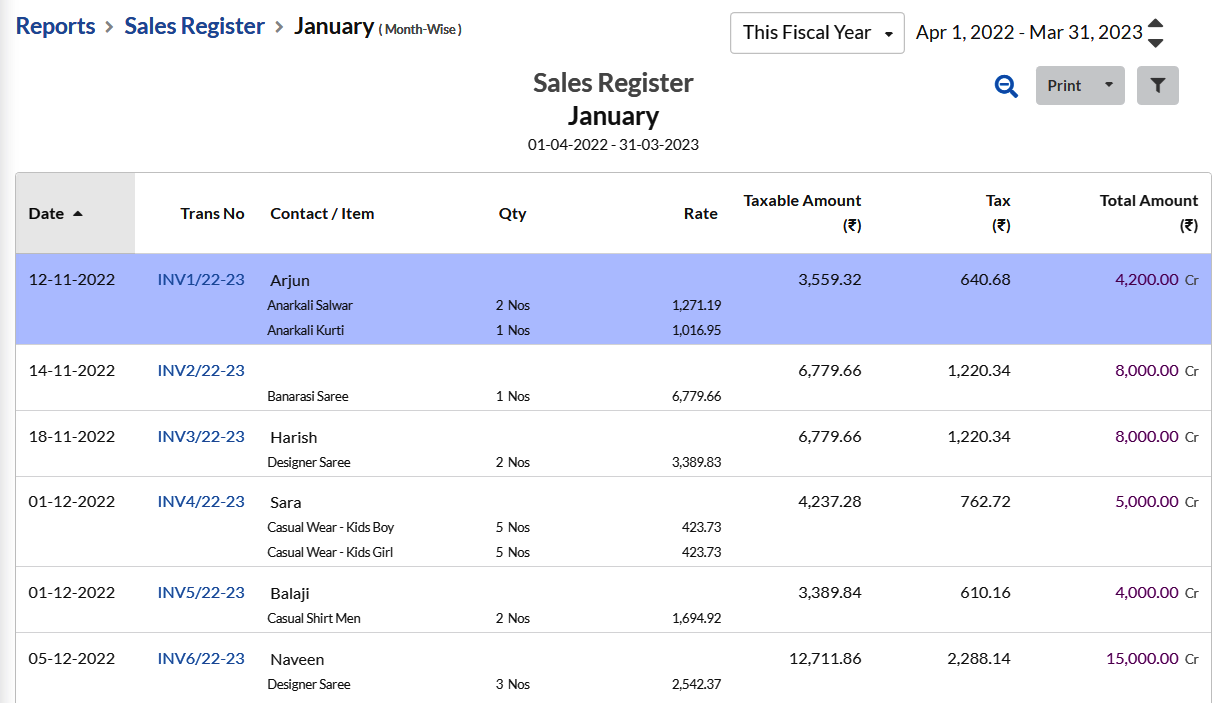
Task: Open invoice INV3/22-23
Action: 201,437
